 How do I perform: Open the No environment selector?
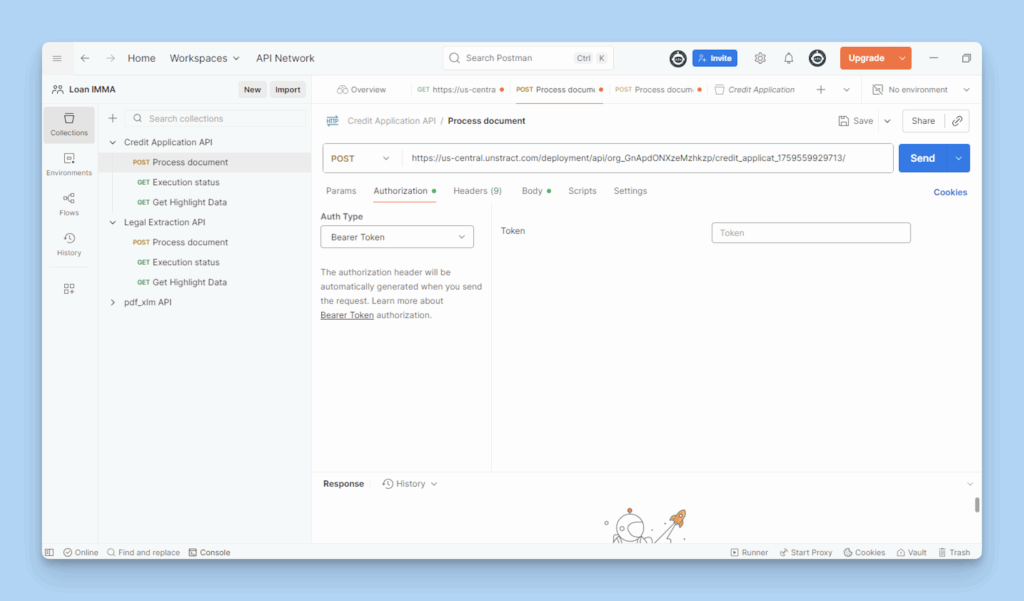click(915, 90)
